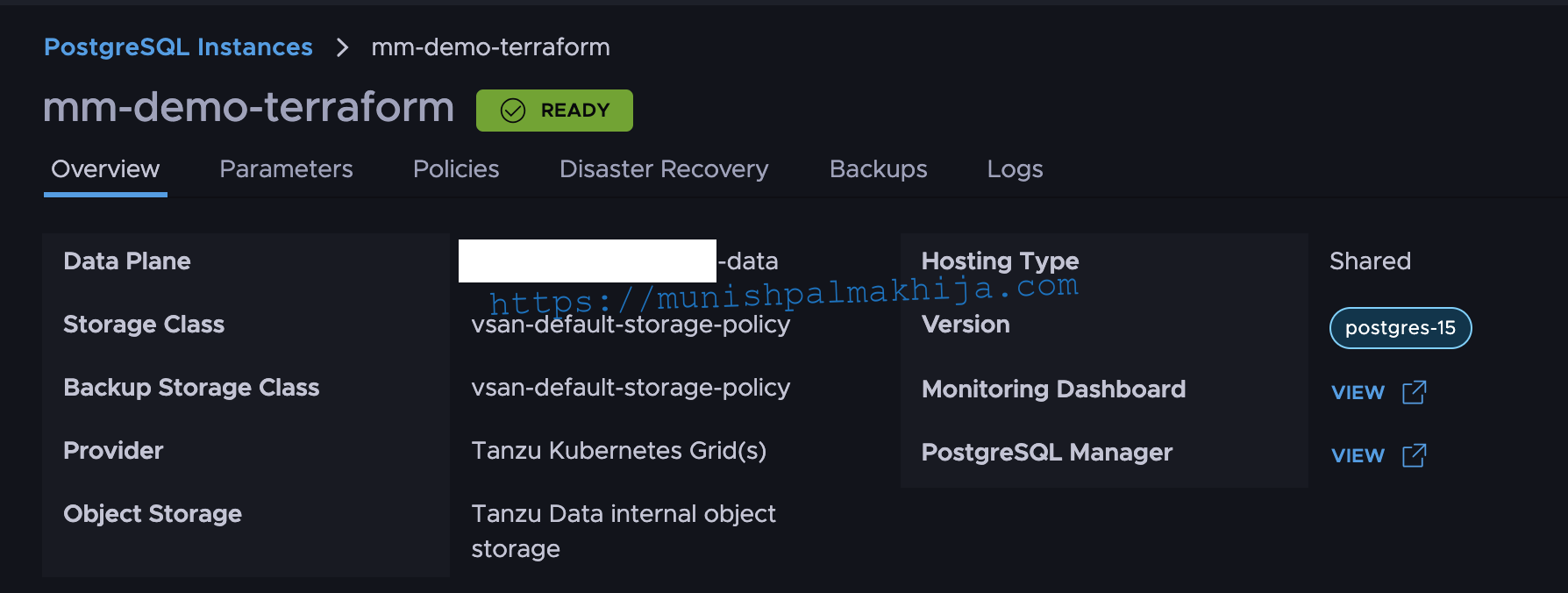This screenshot has height=593, width=1568.
Task: Click the Hosting Type label
Action: 1000,261
